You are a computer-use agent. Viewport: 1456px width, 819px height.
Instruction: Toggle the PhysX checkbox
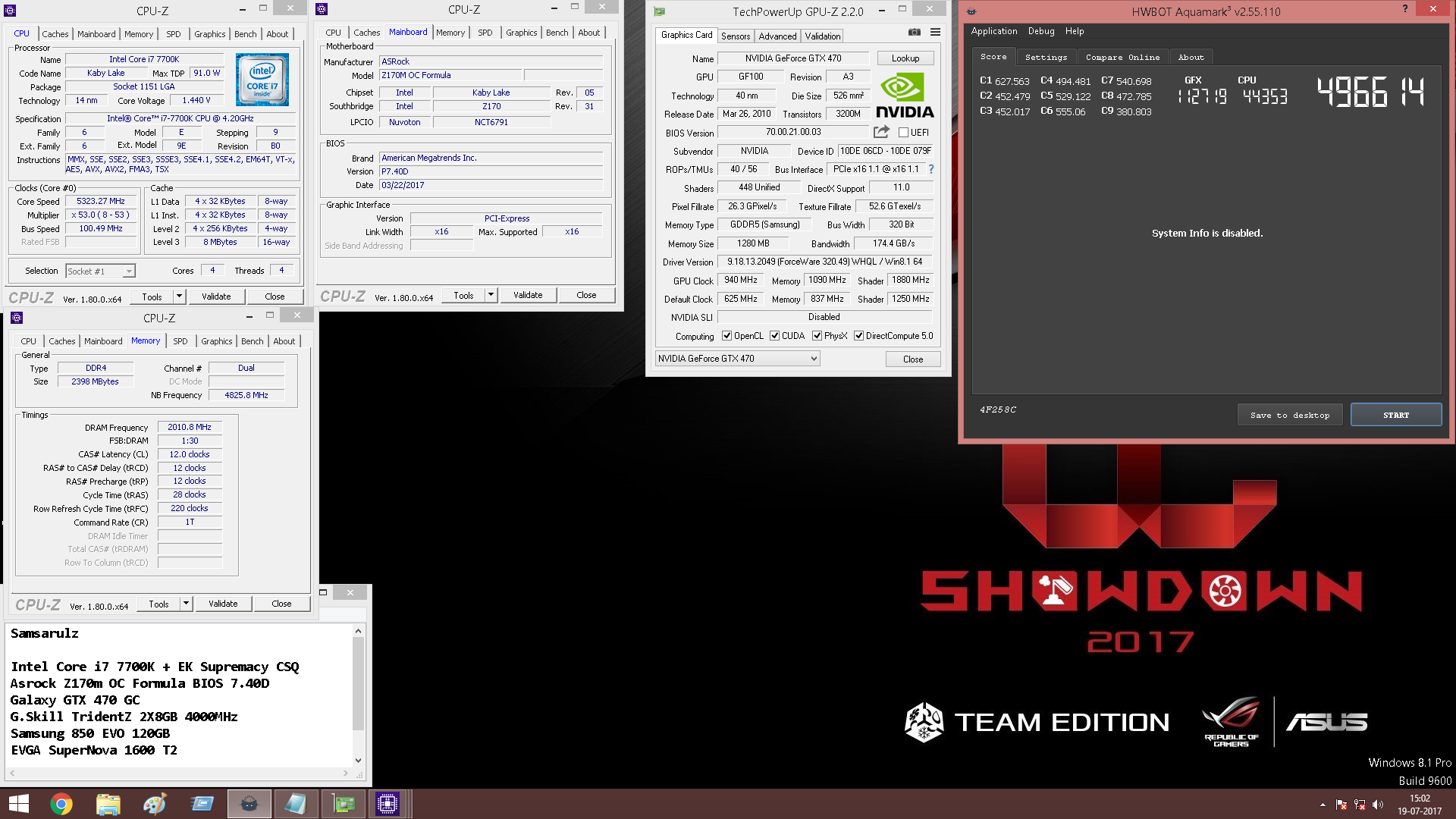[x=817, y=336]
